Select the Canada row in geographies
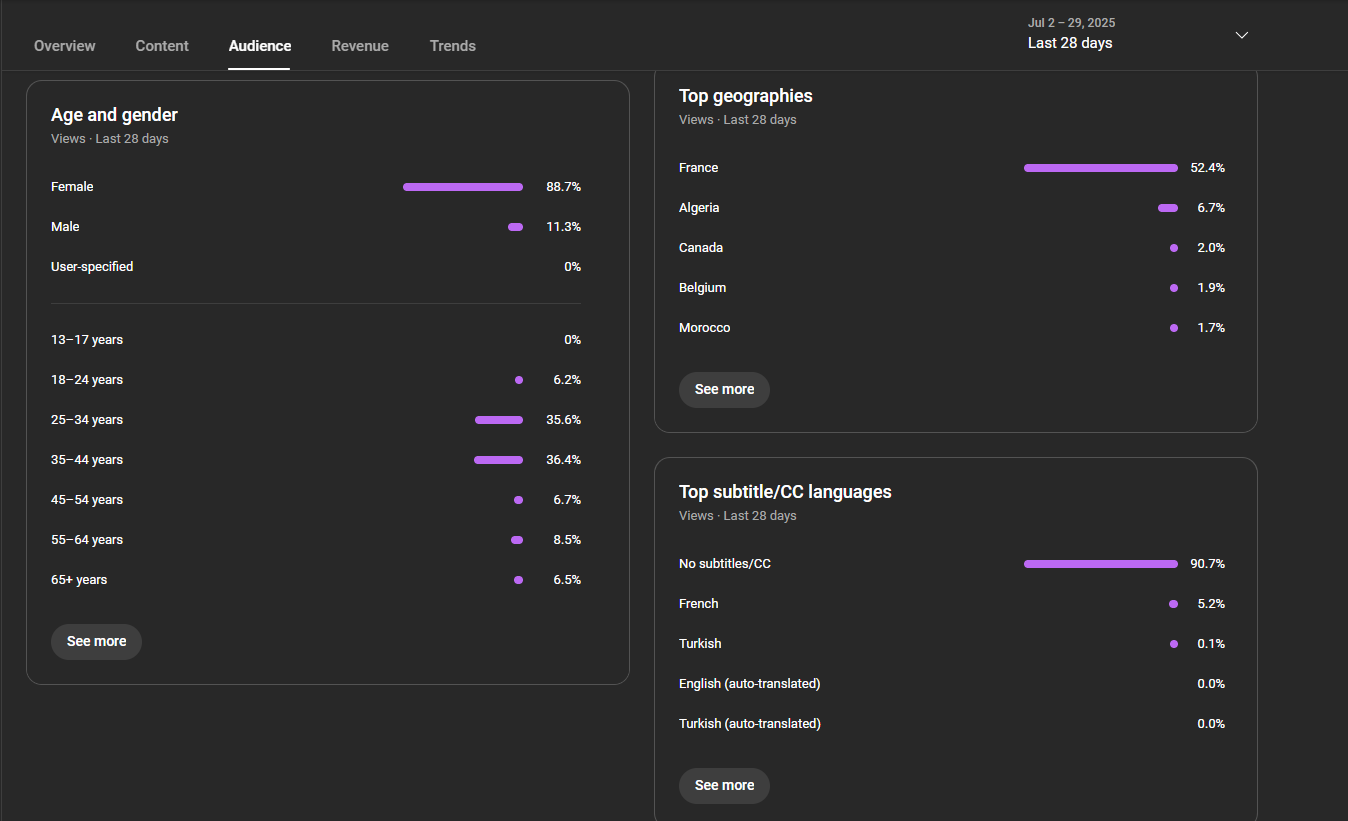This screenshot has width=1348, height=821. (x=952, y=248)
